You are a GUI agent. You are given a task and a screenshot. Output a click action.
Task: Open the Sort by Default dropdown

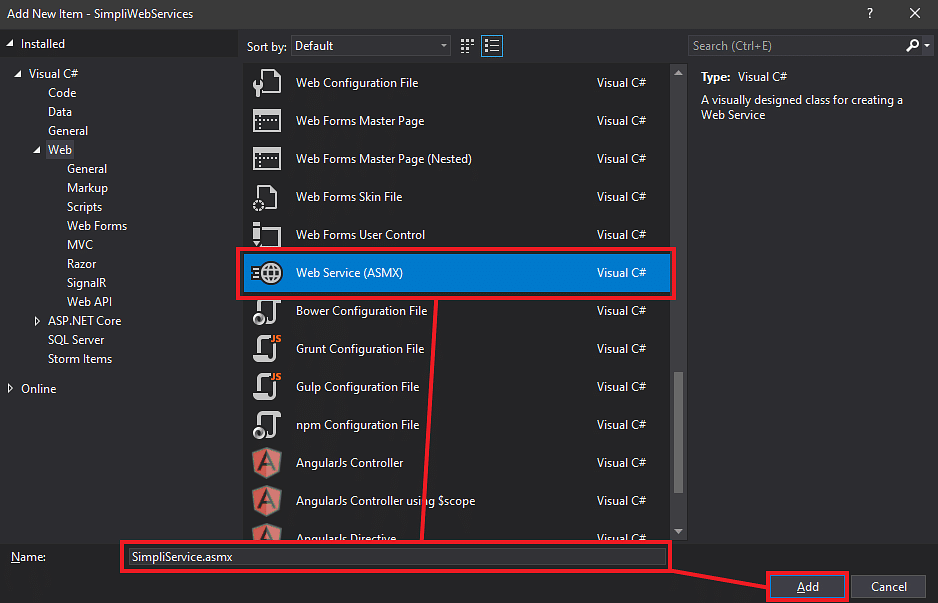point(371,46)
